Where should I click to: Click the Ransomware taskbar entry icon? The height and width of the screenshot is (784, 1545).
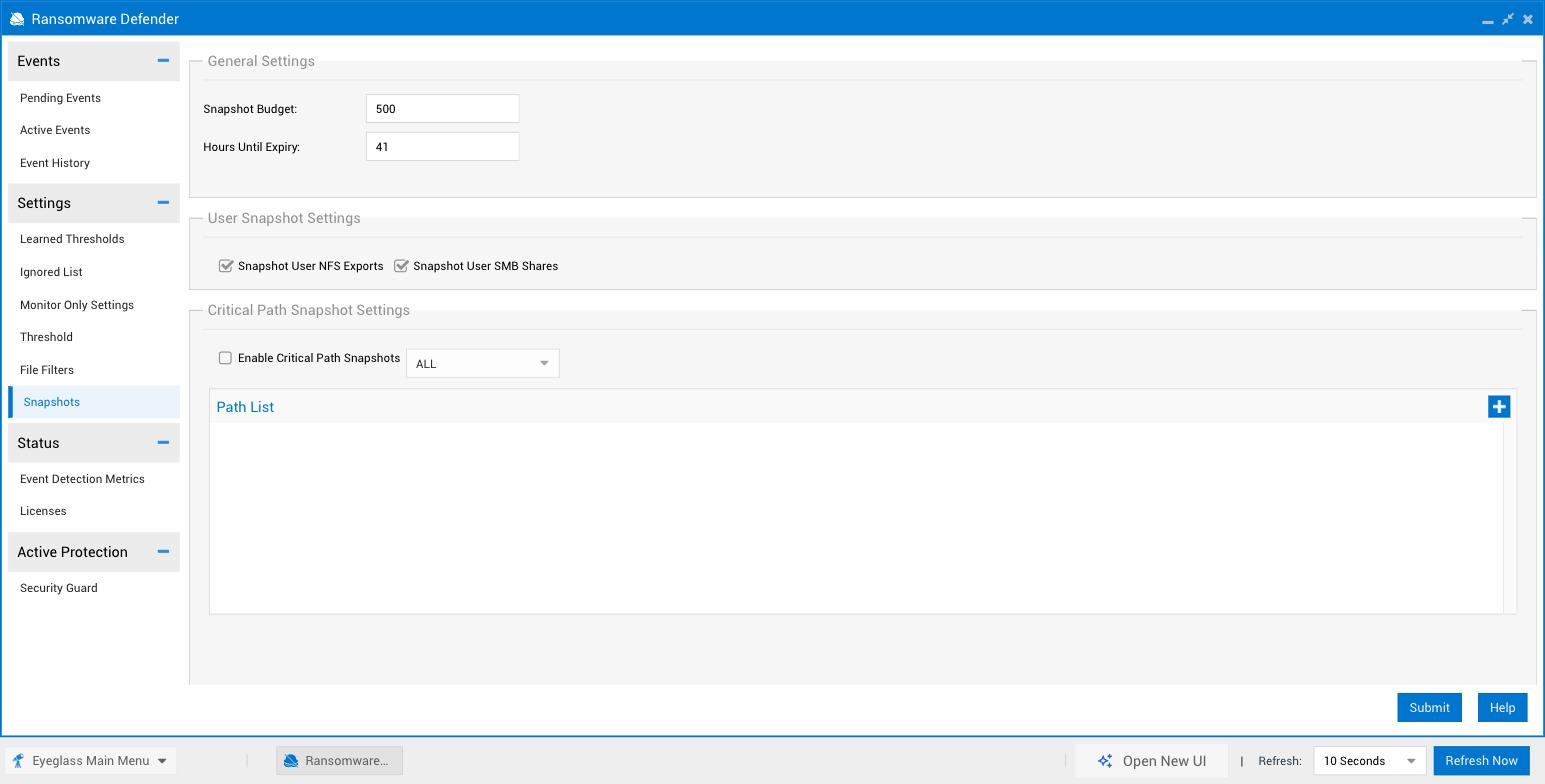[291, 761]
